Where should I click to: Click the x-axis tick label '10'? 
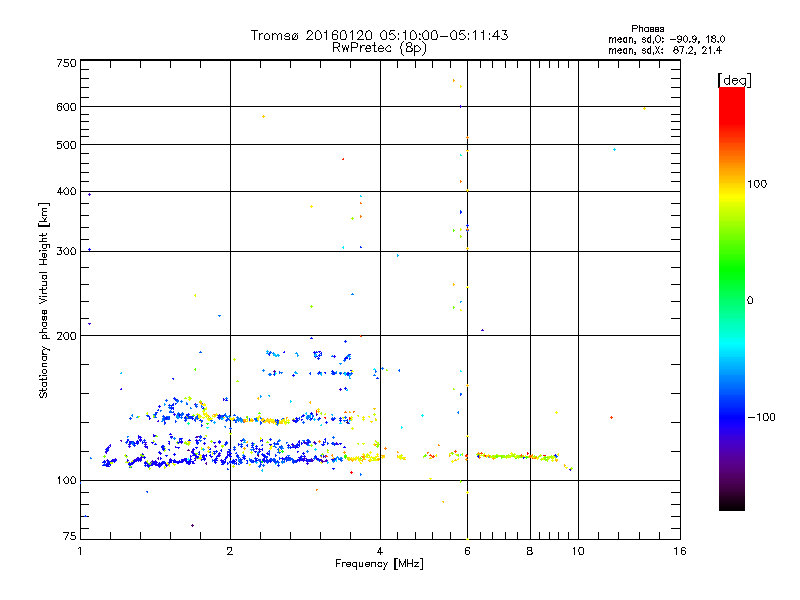(x=578, y=551)
